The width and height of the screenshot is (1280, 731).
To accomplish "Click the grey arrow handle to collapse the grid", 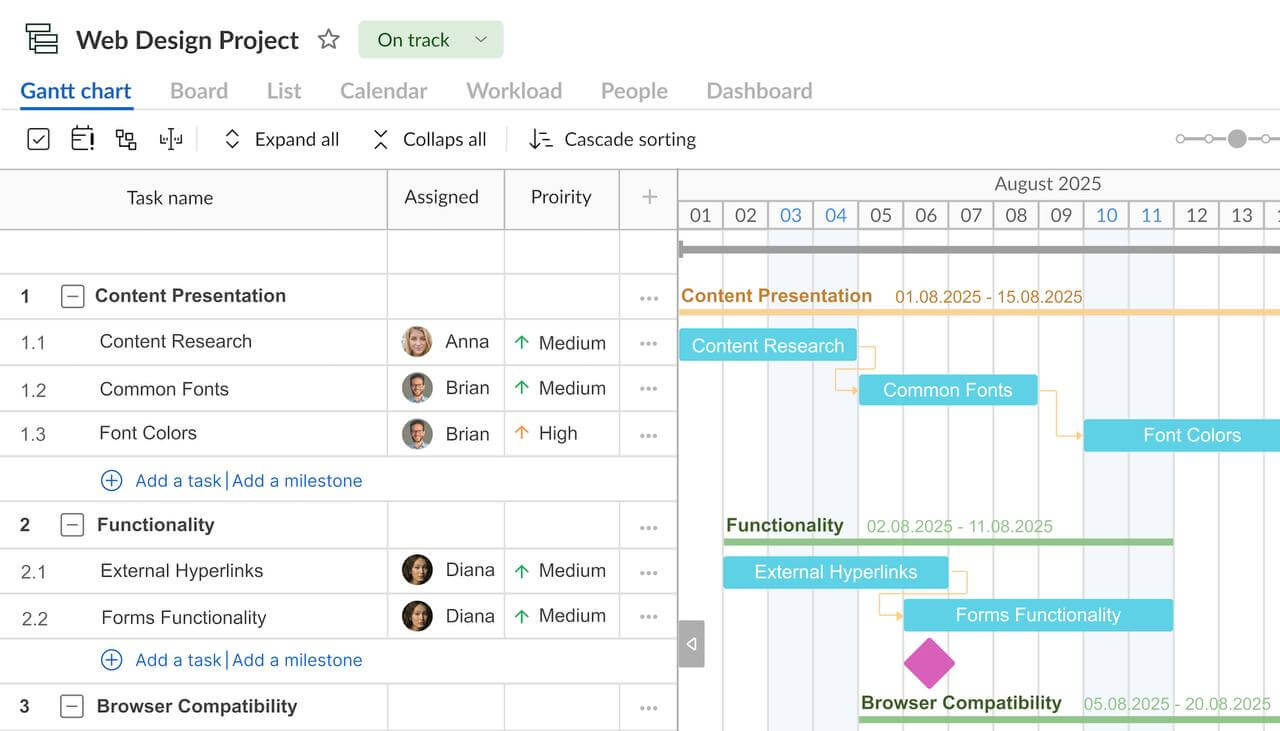I will pyautogui.click(x=691, y=643).
